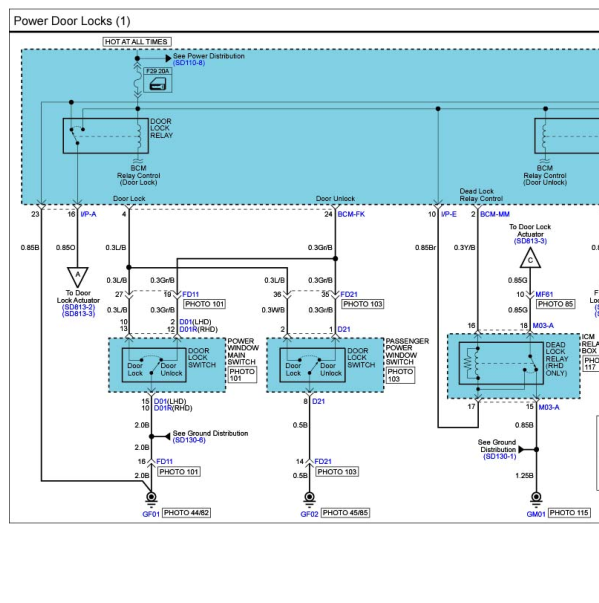Image resolution: width=599 pixels, height=603 pixels.
Task: Select the 0.85O wire label
Action: tap(66, 248)
